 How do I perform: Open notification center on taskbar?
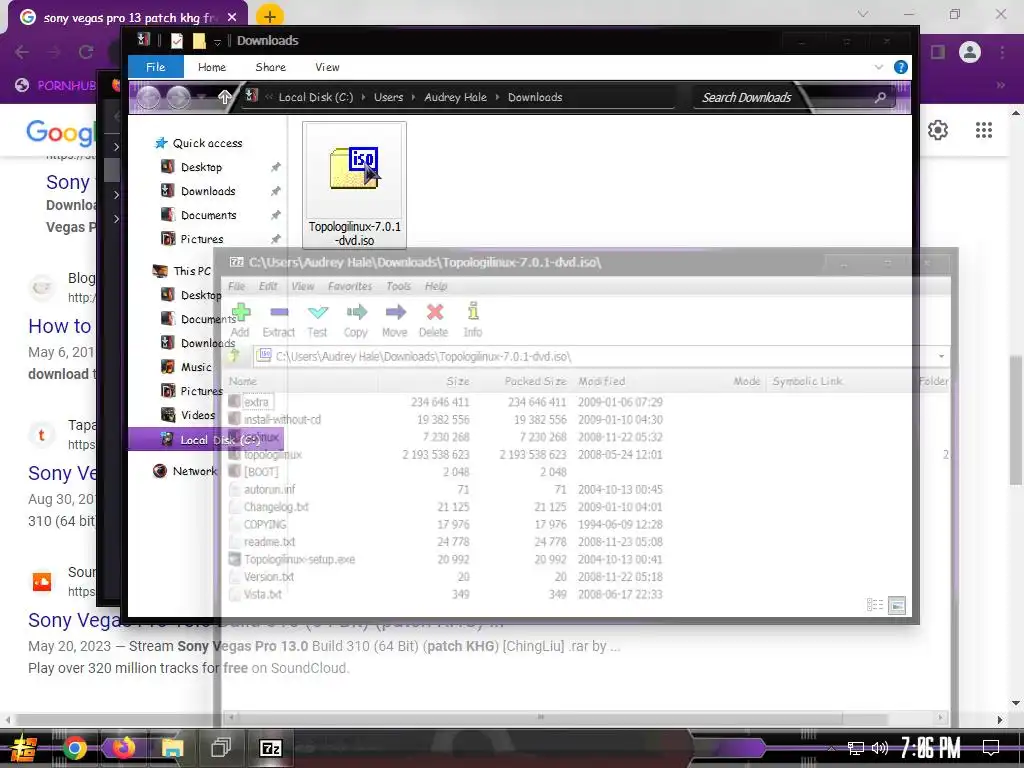(x=991, y=748)
